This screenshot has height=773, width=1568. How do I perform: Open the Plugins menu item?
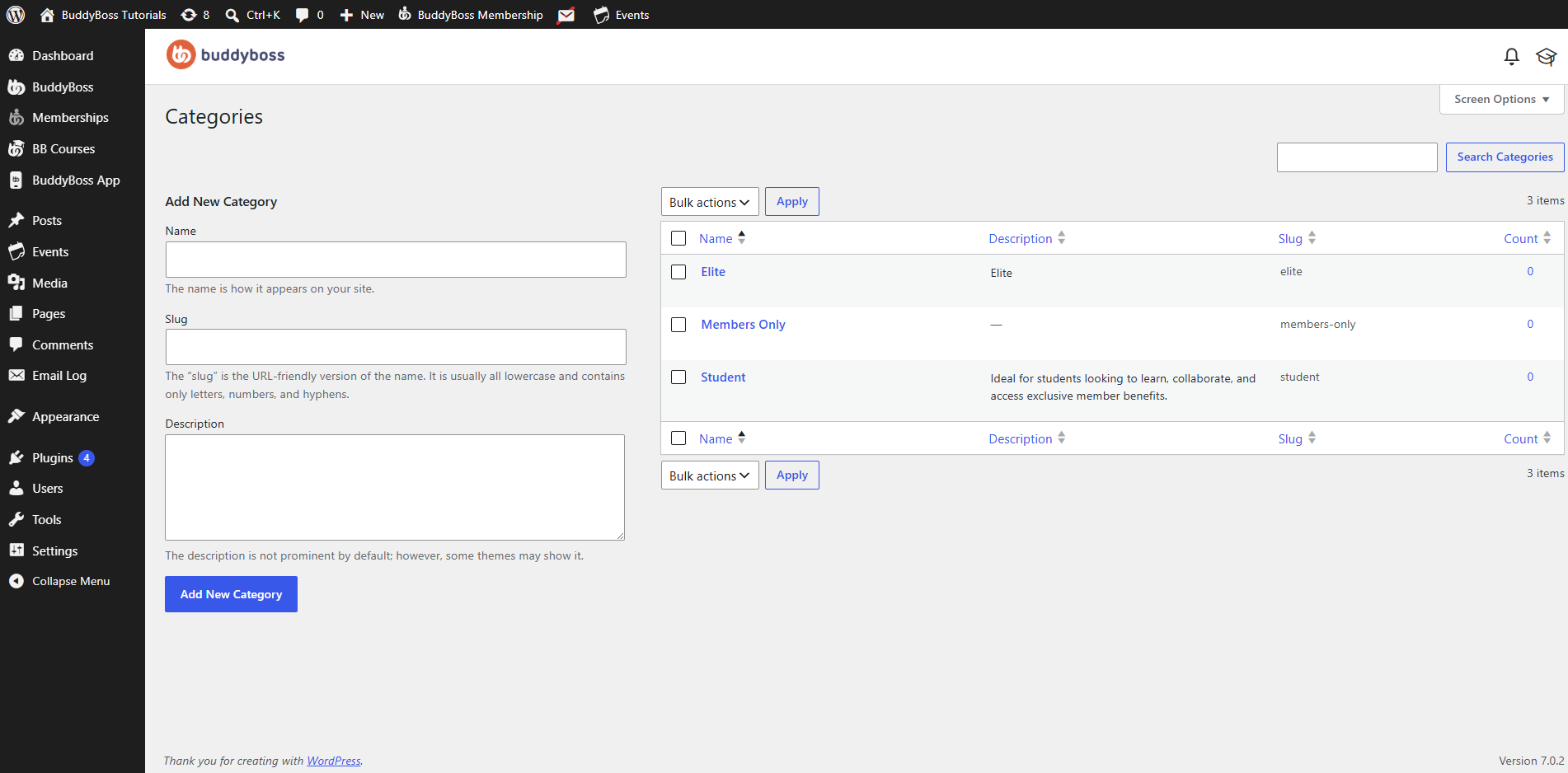73,457
